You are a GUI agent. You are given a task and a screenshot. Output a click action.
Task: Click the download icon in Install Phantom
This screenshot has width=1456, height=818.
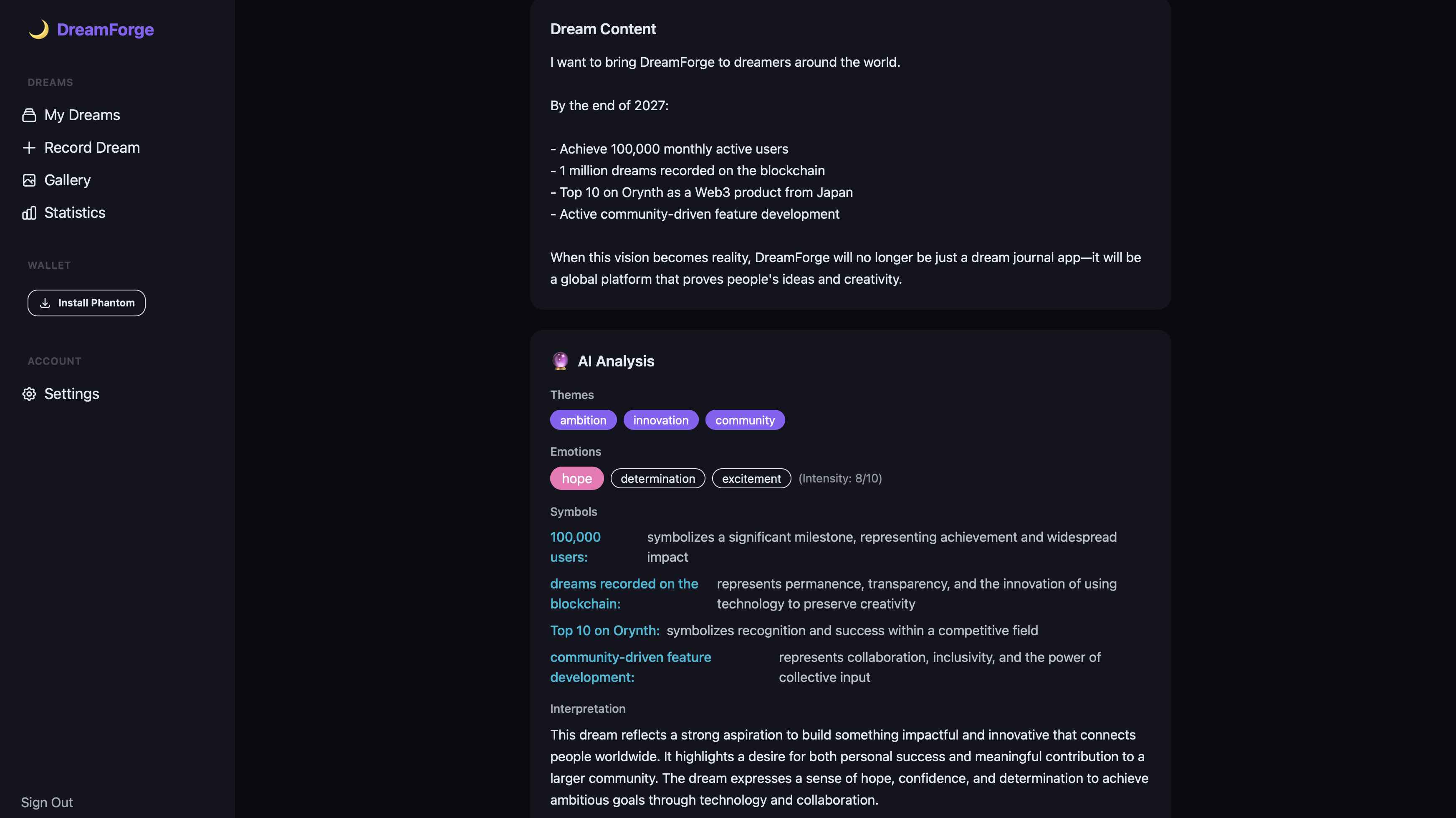click(45, 303)
